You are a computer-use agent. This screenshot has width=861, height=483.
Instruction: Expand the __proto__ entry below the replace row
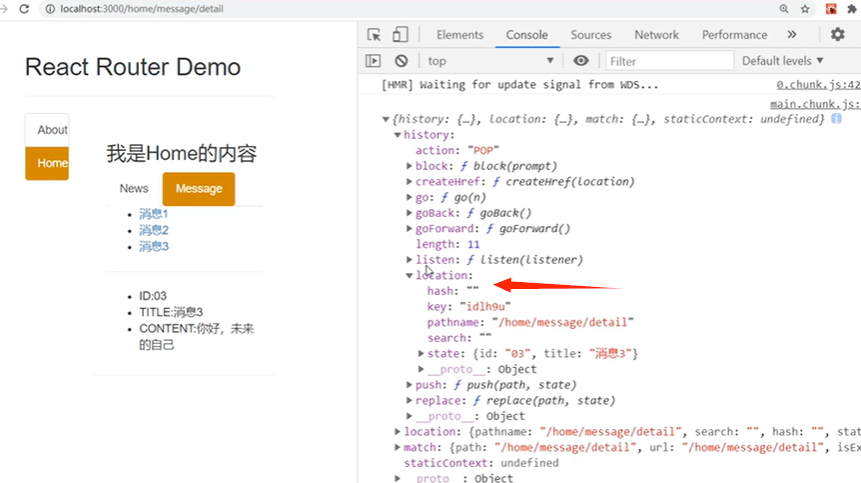409,416
